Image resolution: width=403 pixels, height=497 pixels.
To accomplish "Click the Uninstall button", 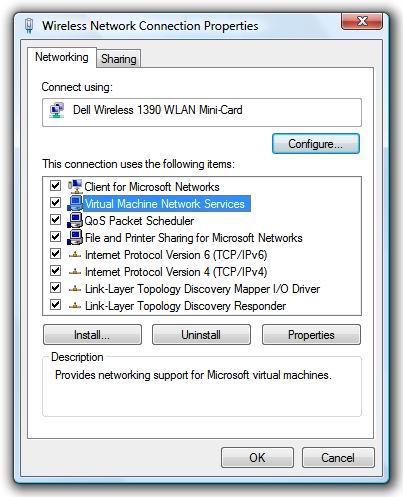I will point(201,335).
